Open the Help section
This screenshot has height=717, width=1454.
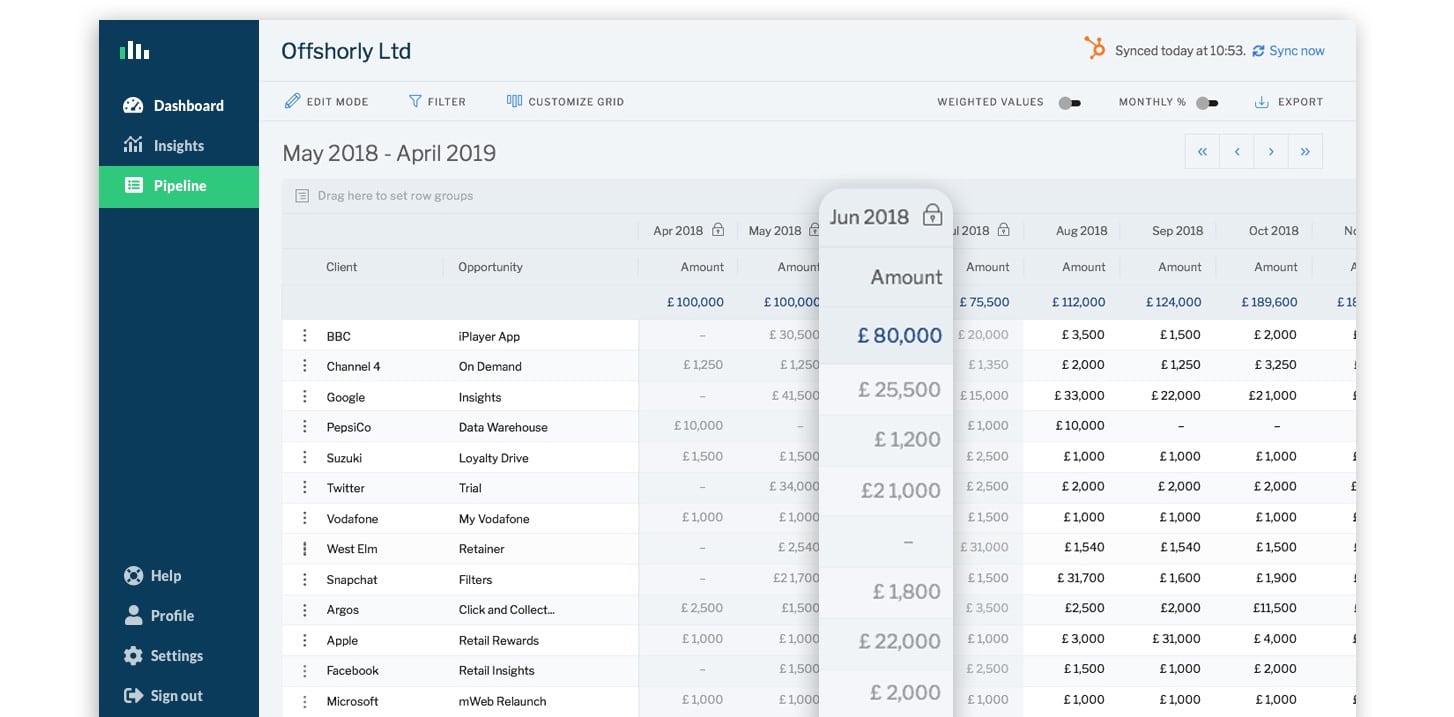(x=152, y=576)
